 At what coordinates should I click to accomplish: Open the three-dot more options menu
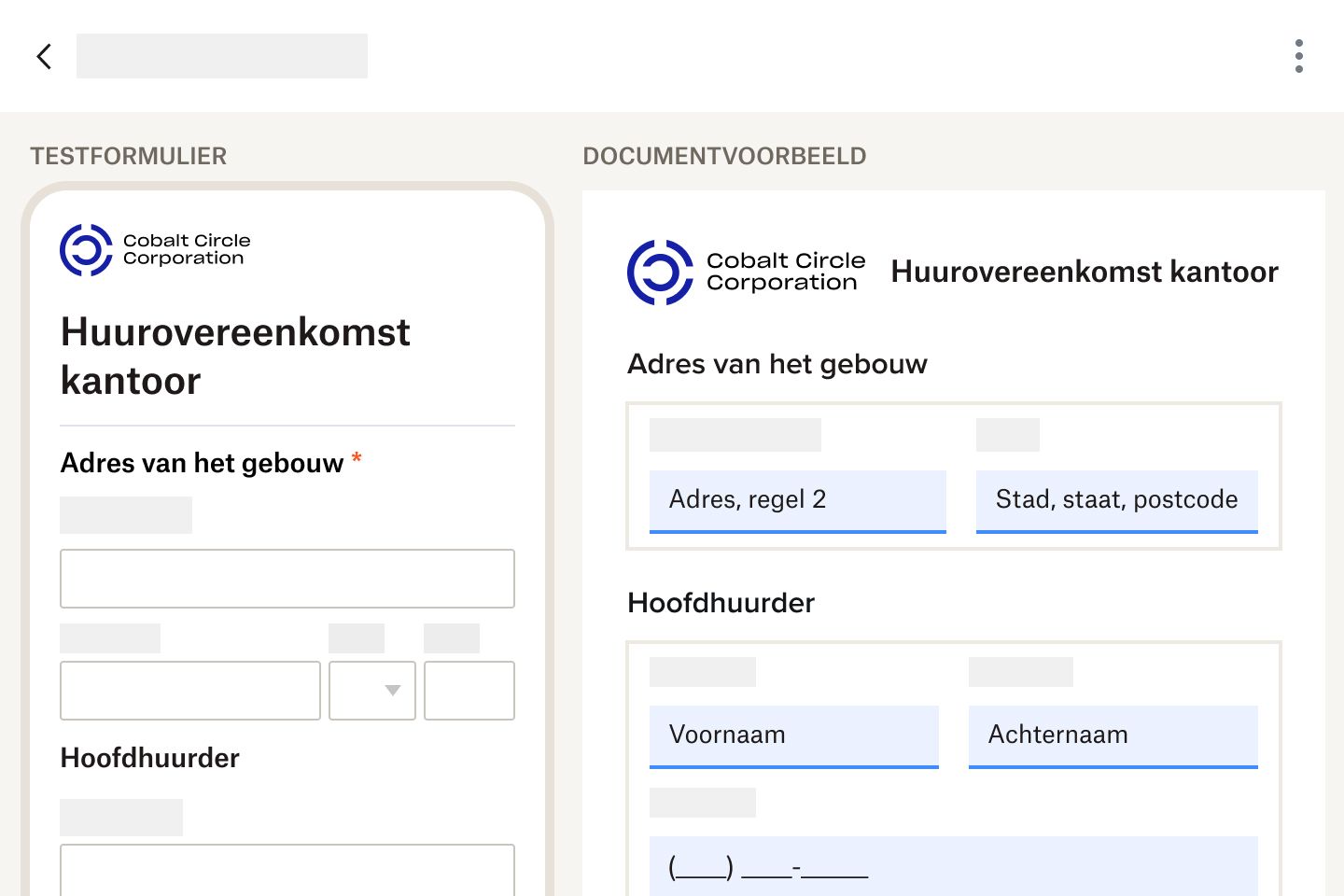pos(1298,56)
